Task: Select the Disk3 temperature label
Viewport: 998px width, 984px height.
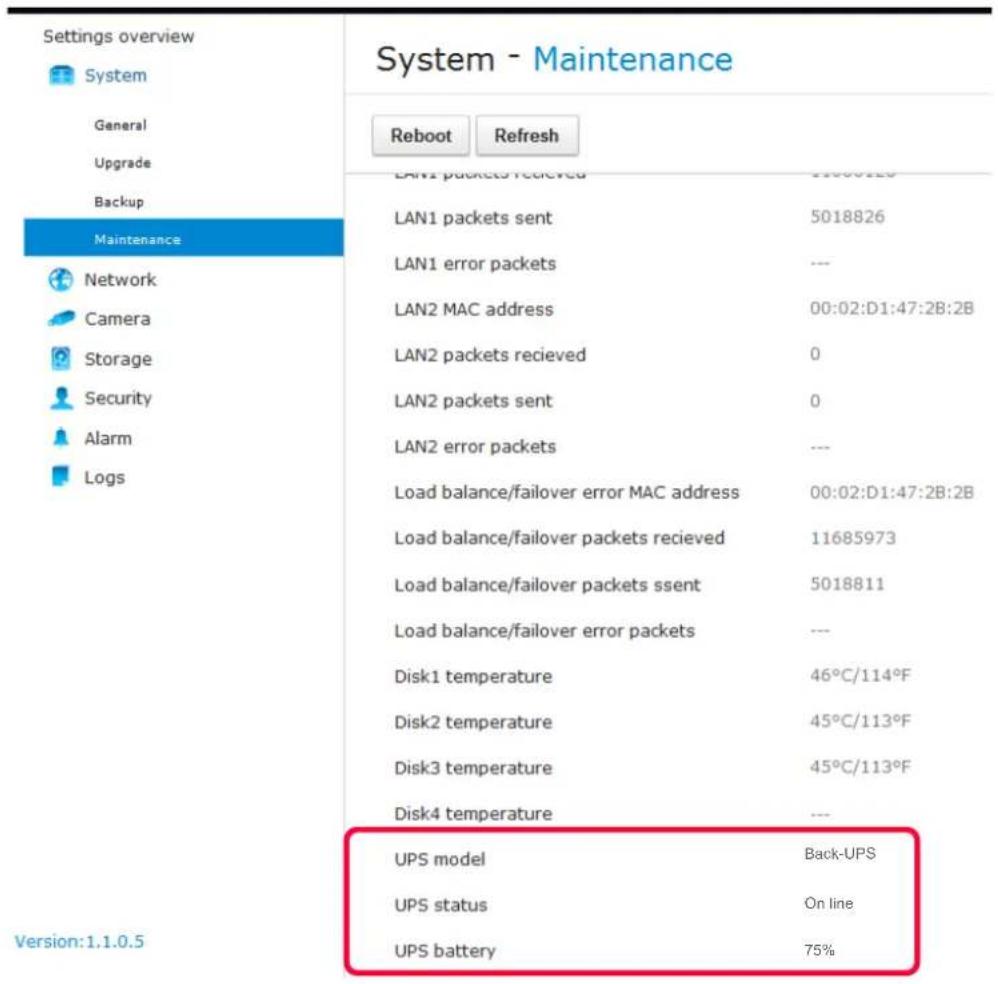Action: click(x=473, y=768)
